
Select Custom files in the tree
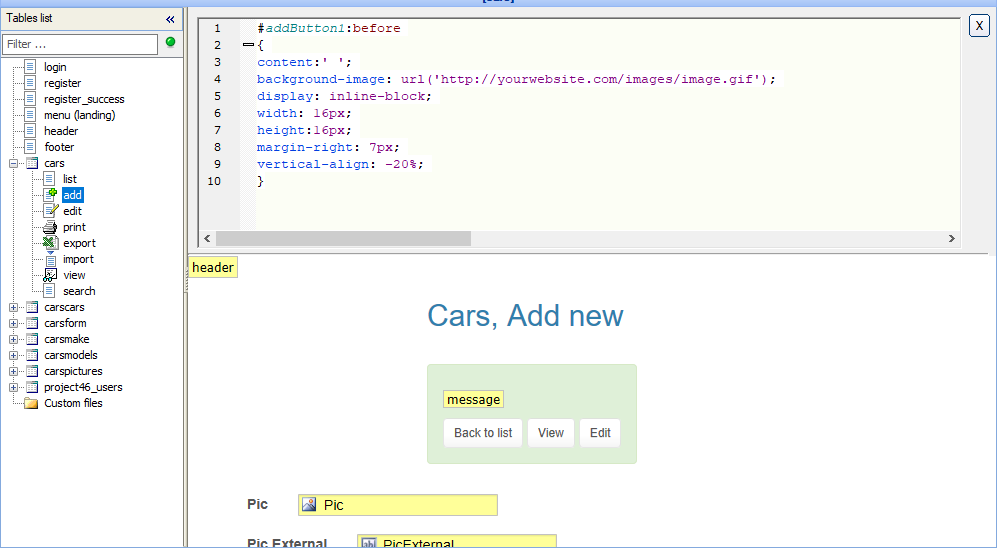coord(73,403)
